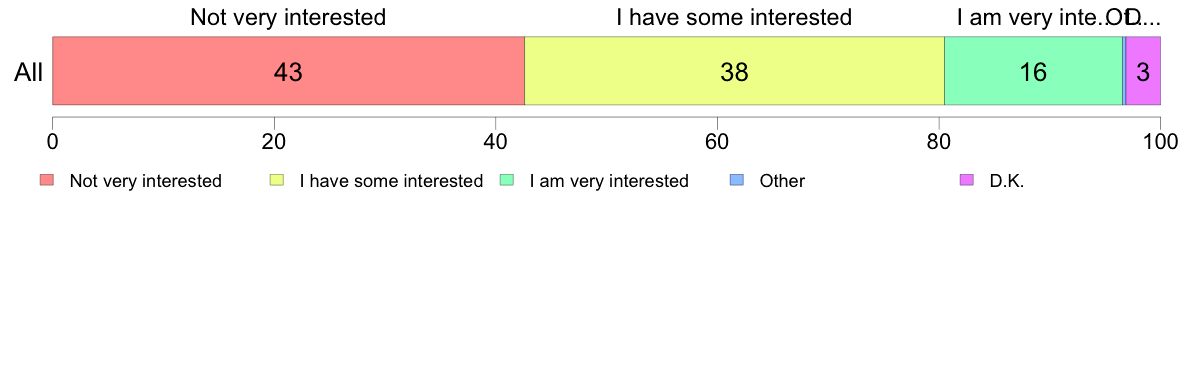This screenshot has height=368, width=1188.
Task: Click the 'I am very interested' legend label
Action: [x=609, y=181]
